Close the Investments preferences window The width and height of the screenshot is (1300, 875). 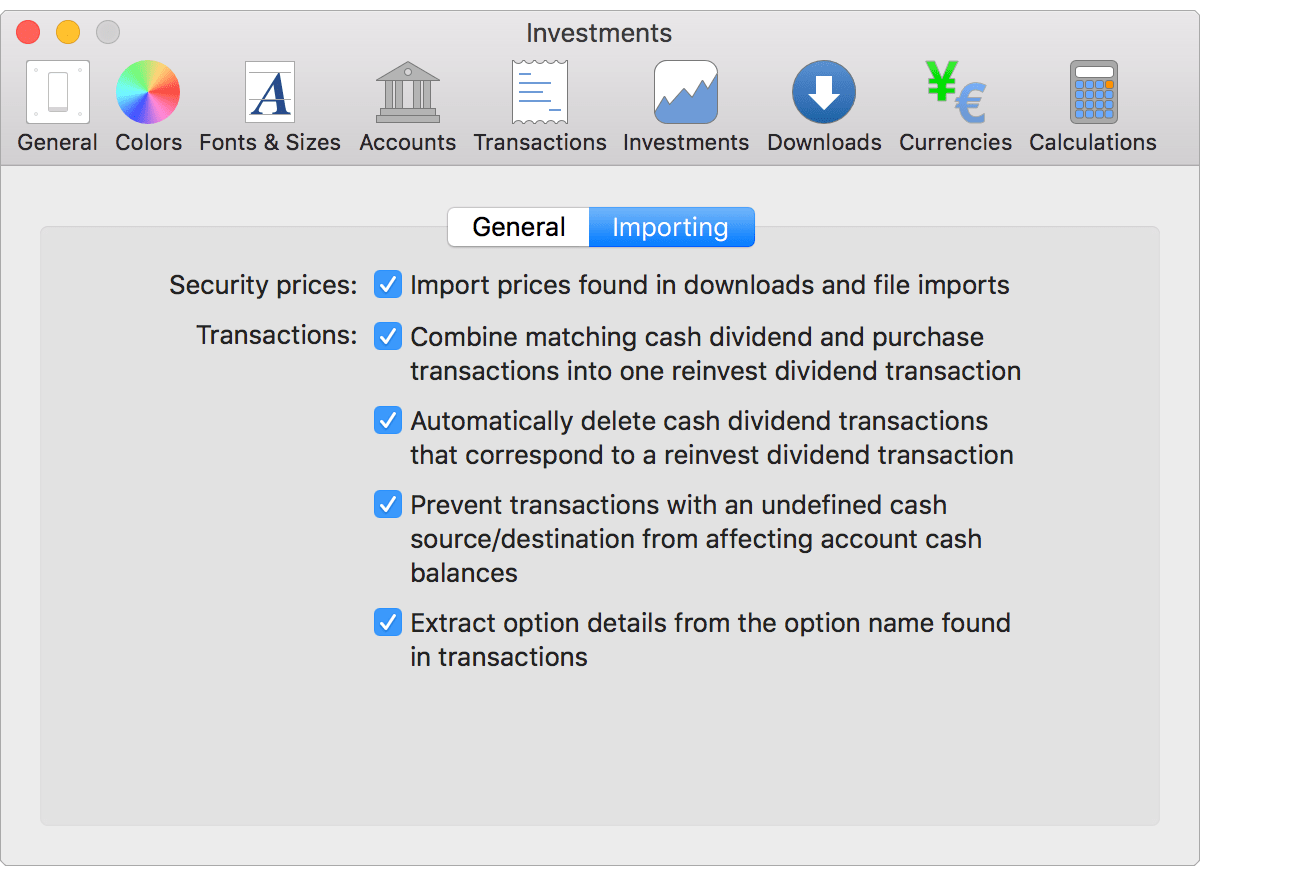[x=27, y=31]
